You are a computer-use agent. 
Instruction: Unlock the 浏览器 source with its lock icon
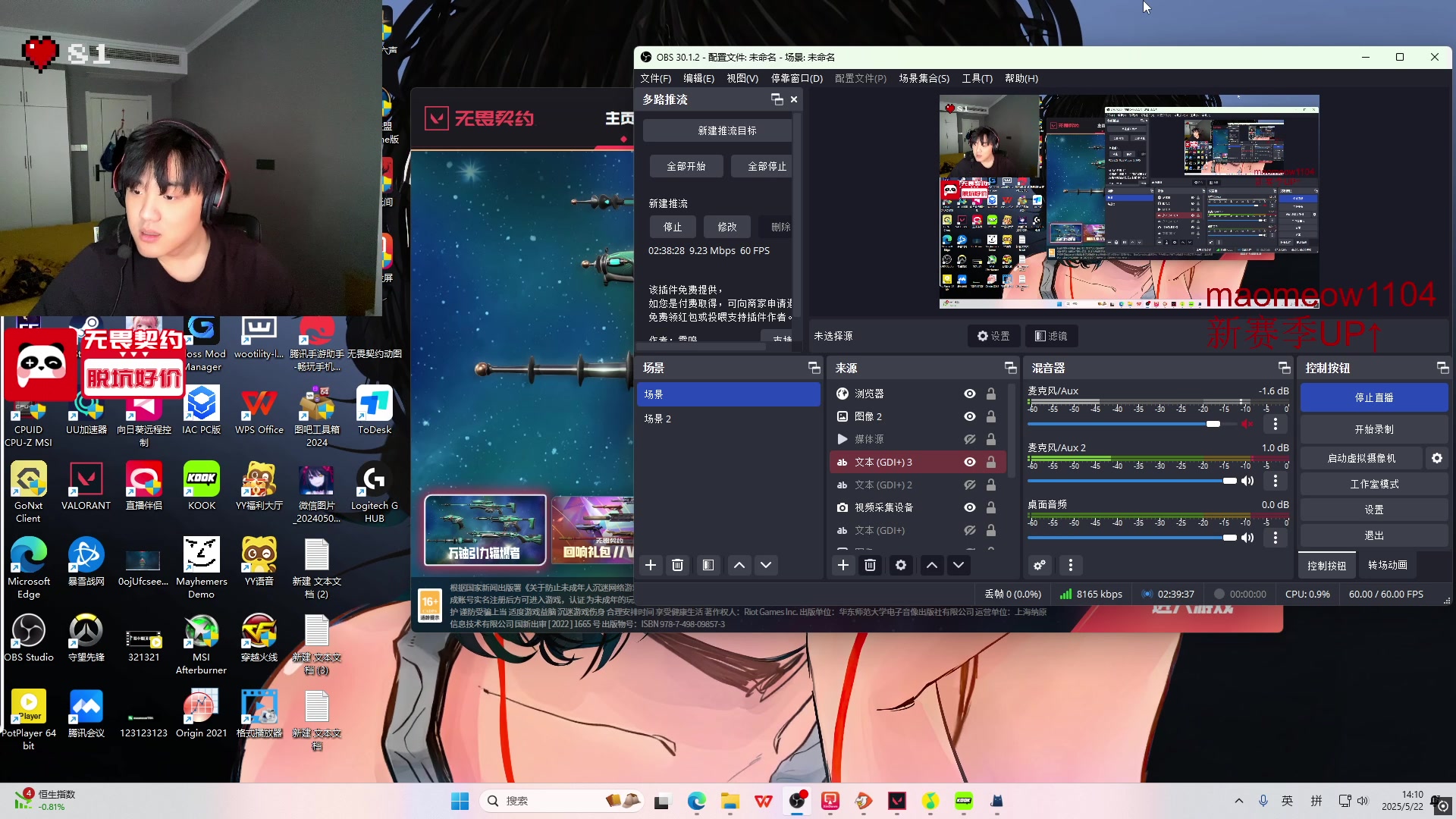pyautogui.click(x=991, y=394)
